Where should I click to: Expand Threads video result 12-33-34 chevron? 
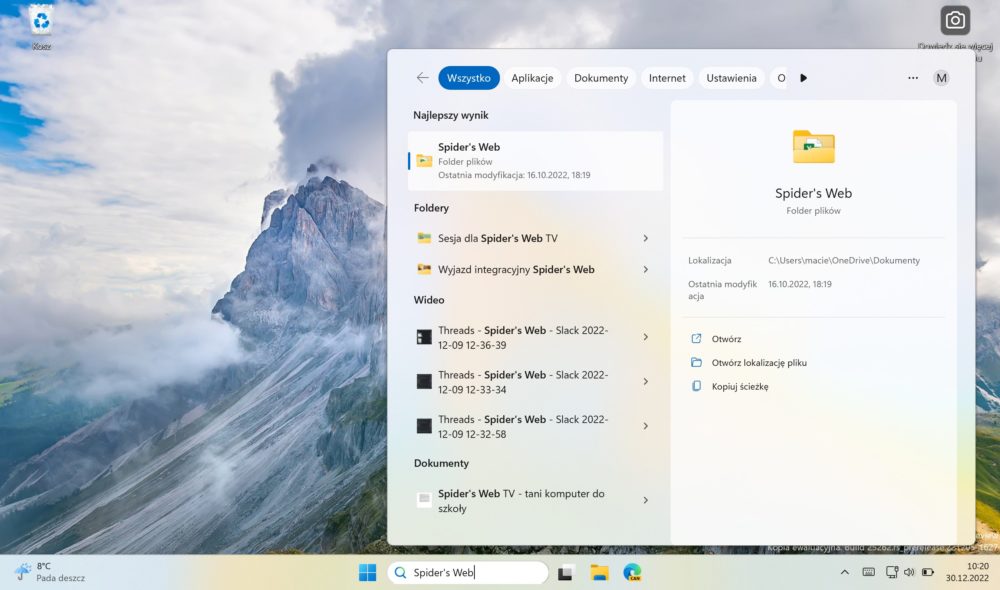645,381
